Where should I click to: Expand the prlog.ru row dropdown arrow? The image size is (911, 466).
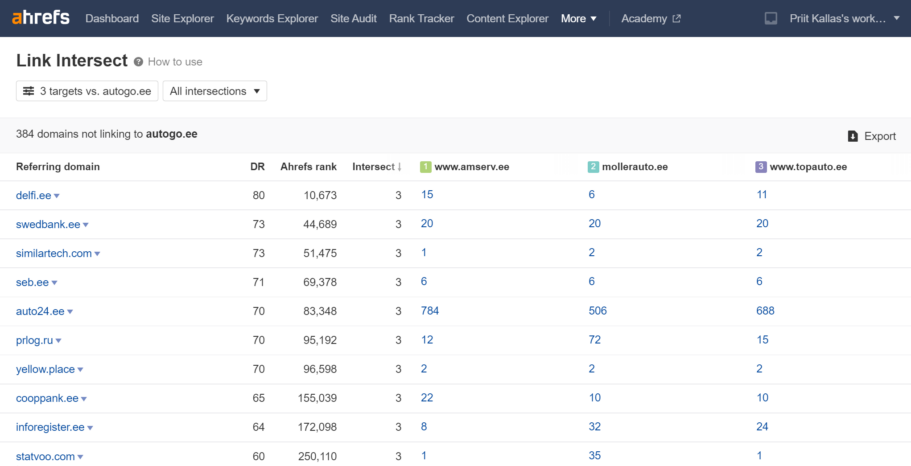click(x=58, y=341)
